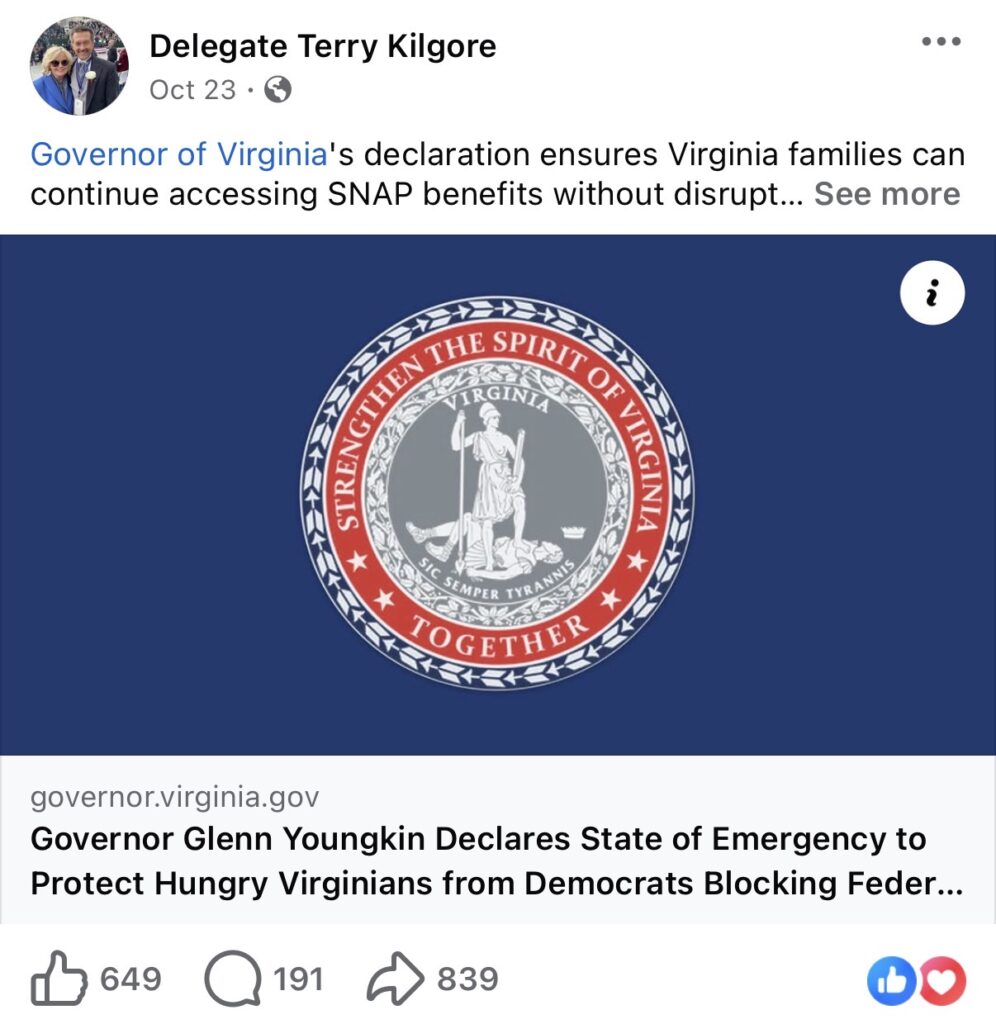Like the post with thumbs-up icon

tap(58, 978)
